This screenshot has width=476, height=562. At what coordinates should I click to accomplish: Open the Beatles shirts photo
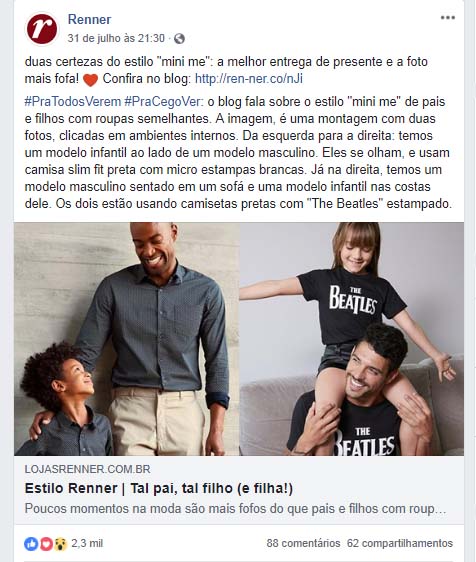352,339
